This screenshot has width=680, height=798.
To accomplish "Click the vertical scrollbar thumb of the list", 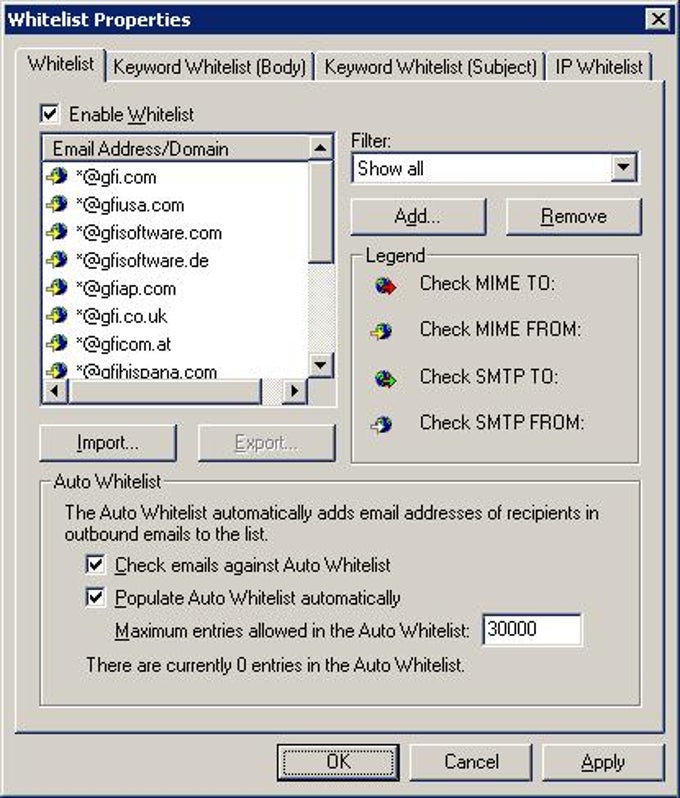I will [x=321, y=212].
